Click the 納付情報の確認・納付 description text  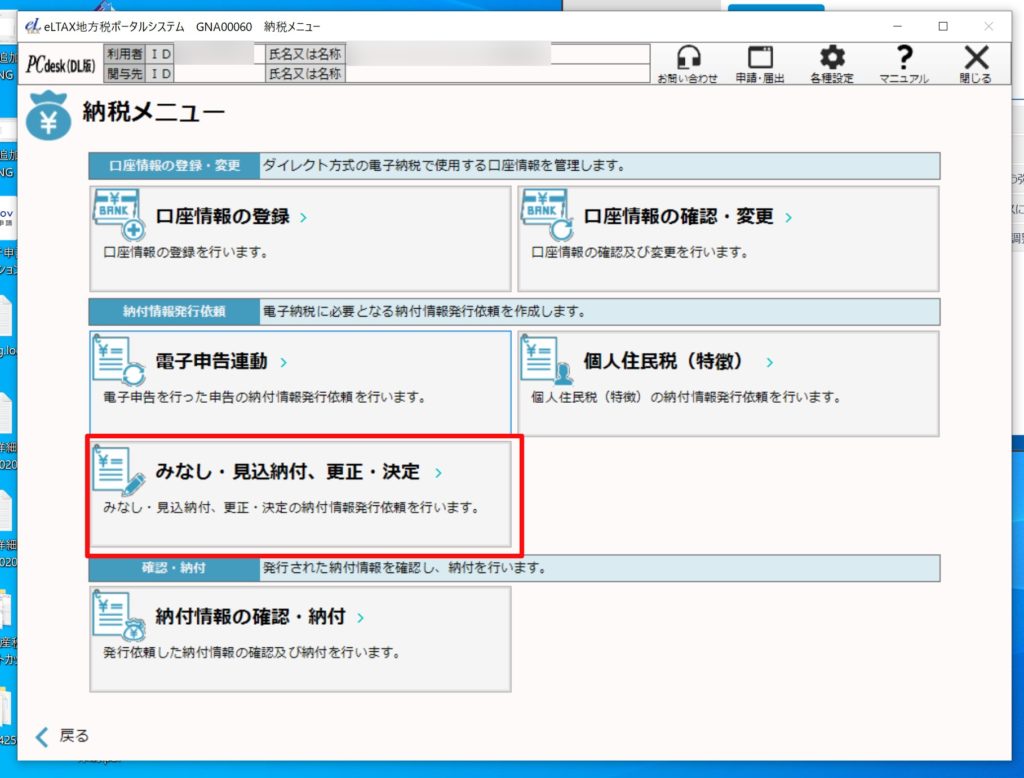251,653
